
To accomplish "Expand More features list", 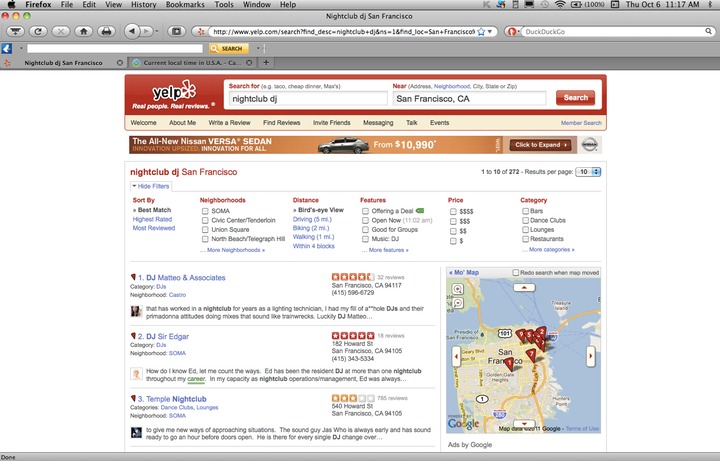I will pos(388,250).
